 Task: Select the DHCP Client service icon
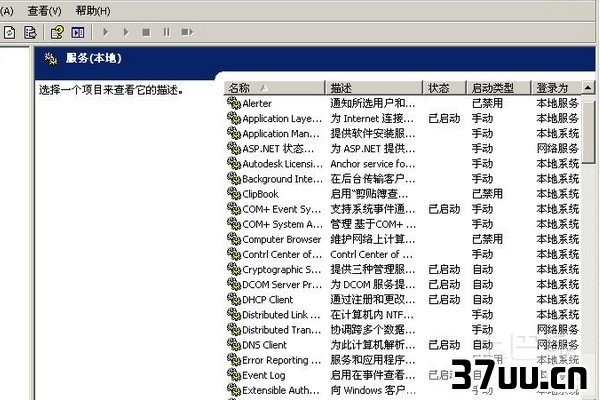[234, 299]
